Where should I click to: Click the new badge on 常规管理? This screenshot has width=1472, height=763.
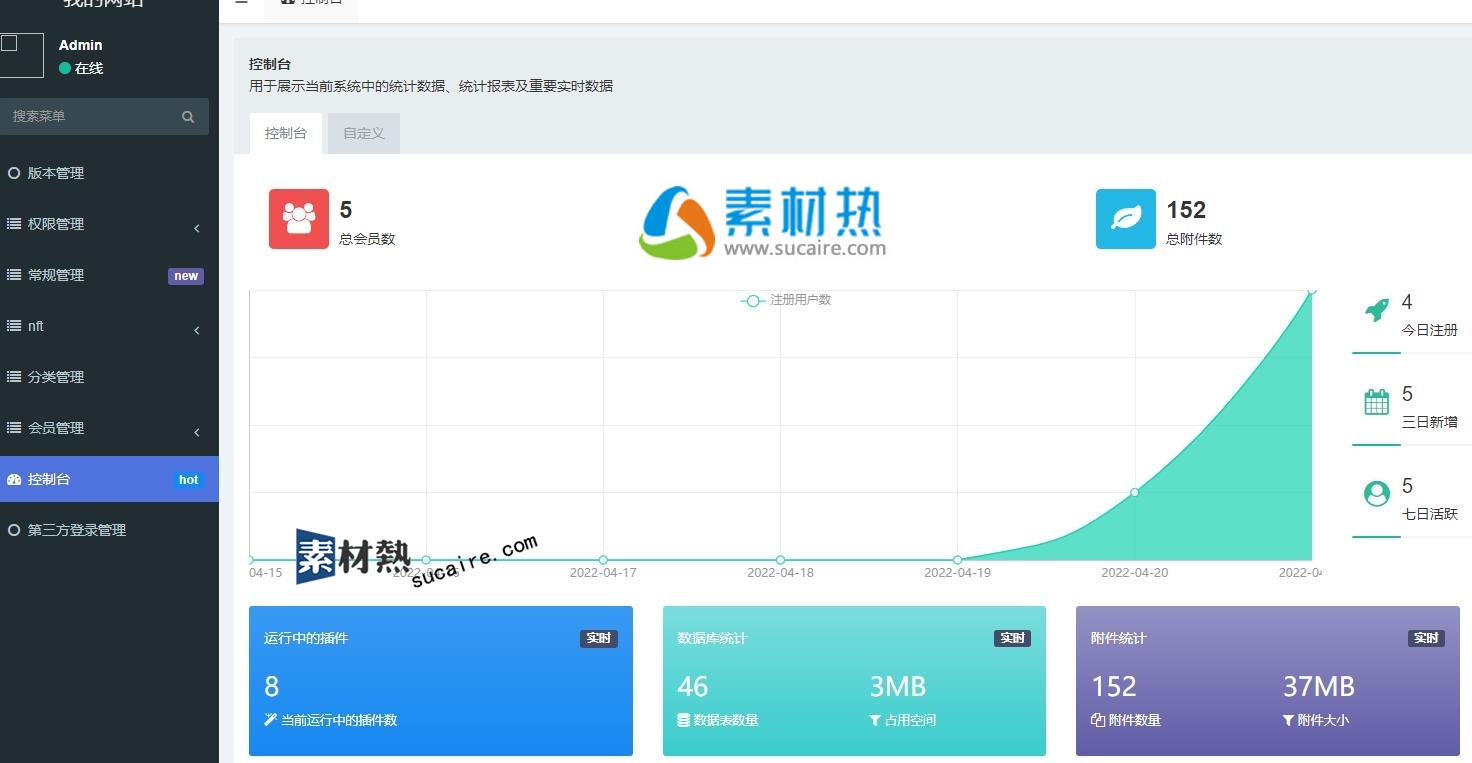[x=186, y=276]
